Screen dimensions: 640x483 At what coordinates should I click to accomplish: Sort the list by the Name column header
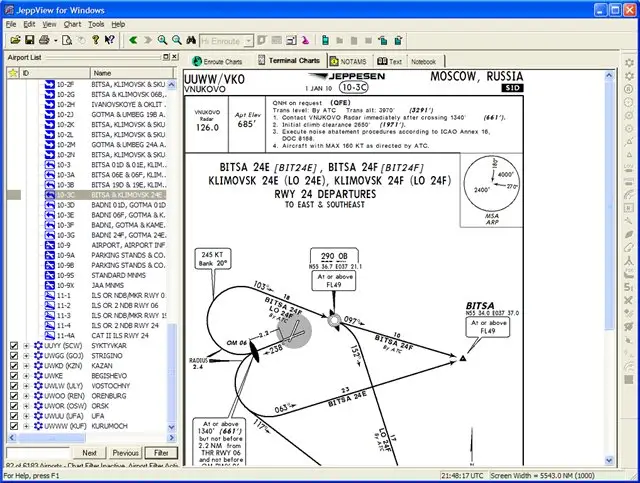132,73
